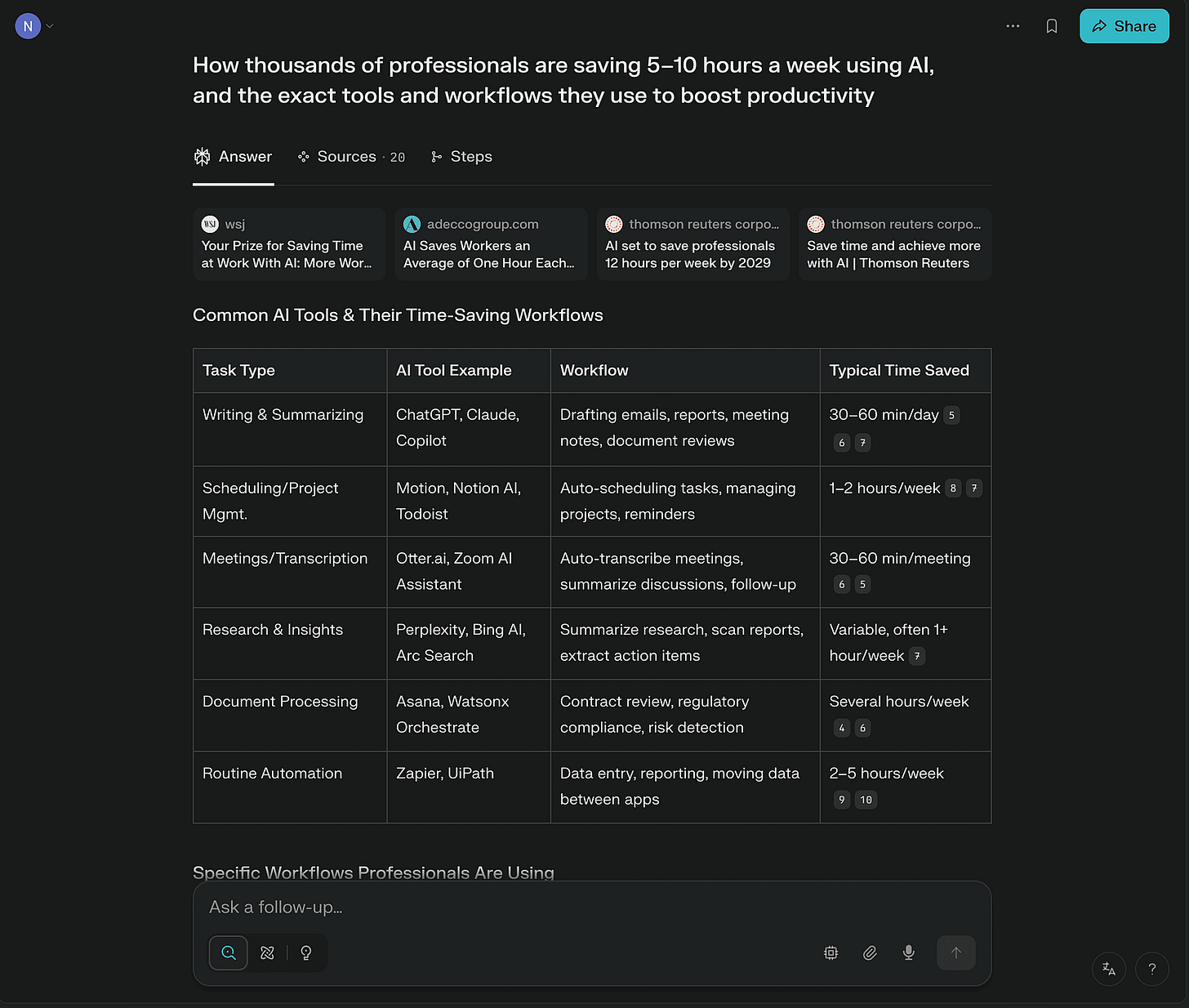Open the three-dot more options menu

(x=1013, y=26)
